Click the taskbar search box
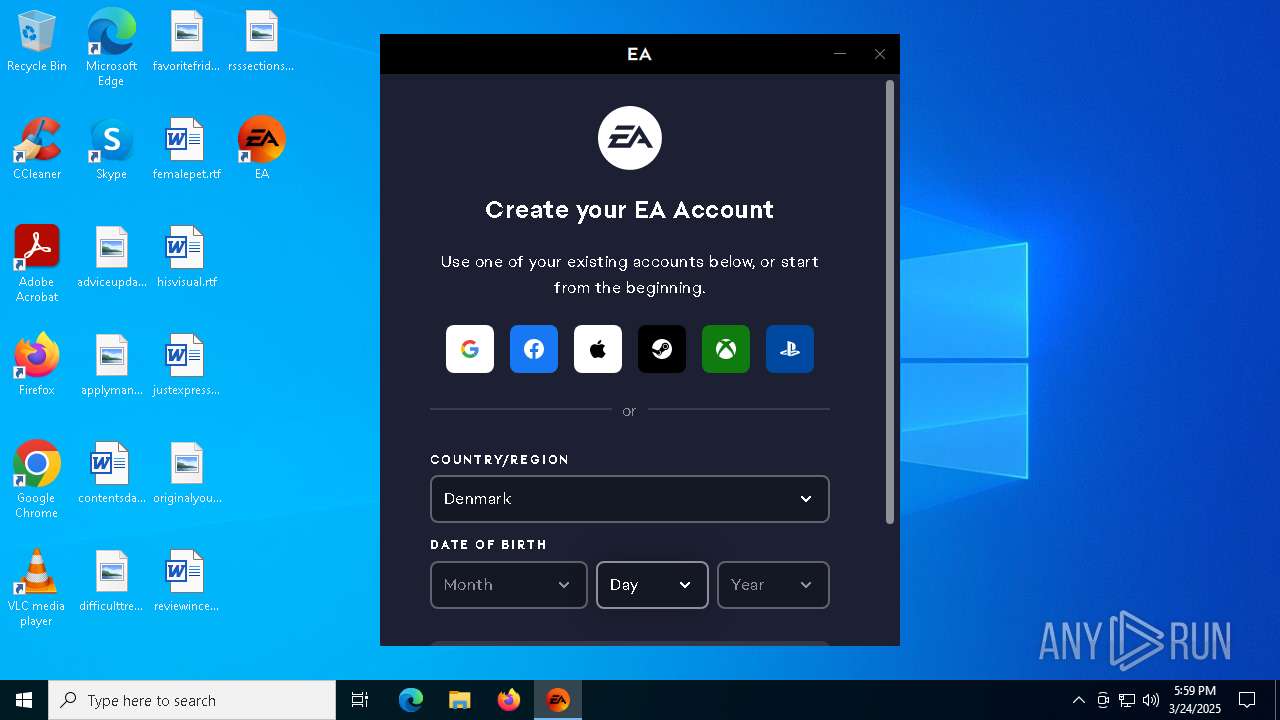Screen dimensions: 1280x720 point(192,700)
